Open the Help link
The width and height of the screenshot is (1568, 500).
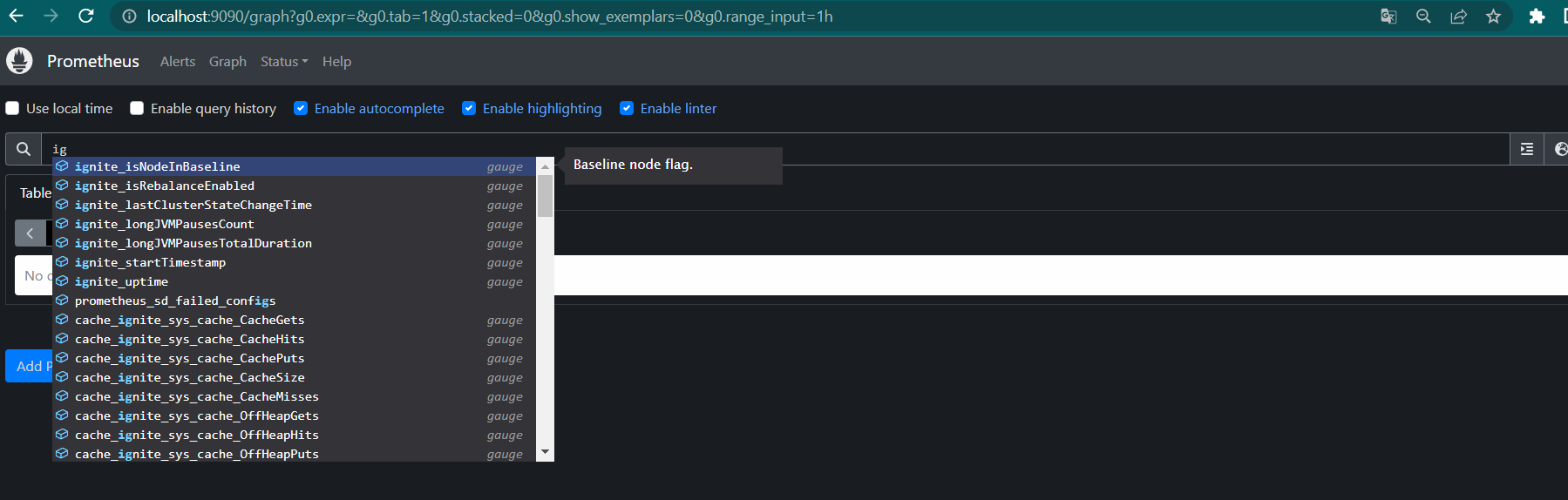point(336,61)
